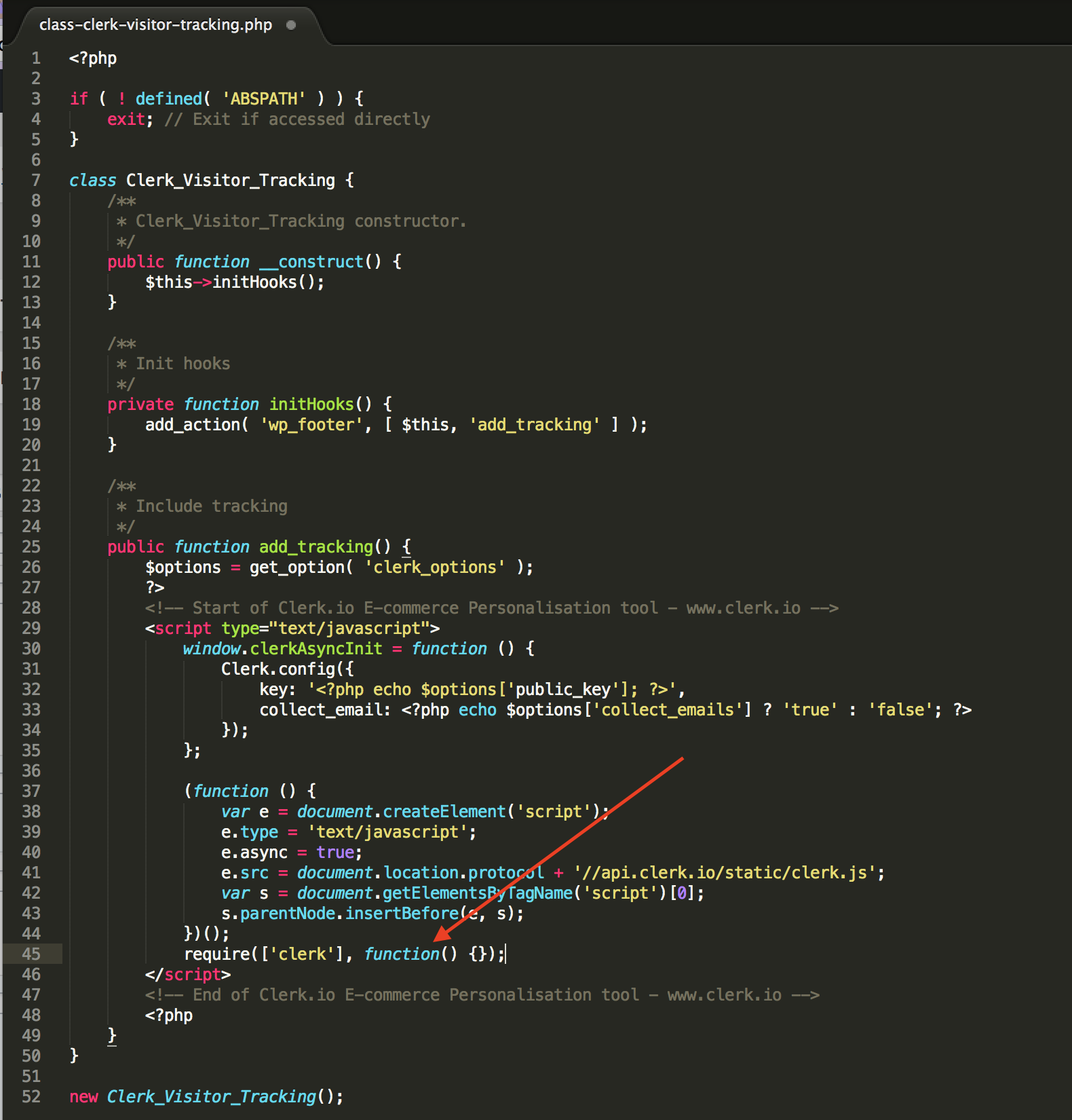Click the clerkAsyncInit property on line 30
This screenshot has width=1072, height=1120.
tap(315, 649)
